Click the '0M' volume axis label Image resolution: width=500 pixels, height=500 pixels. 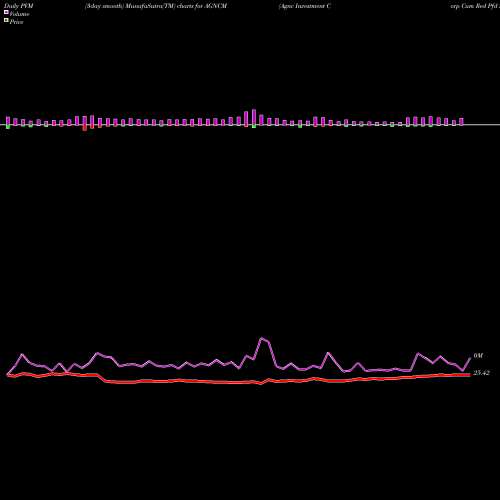pyautogui.click(x=478, y=356)
